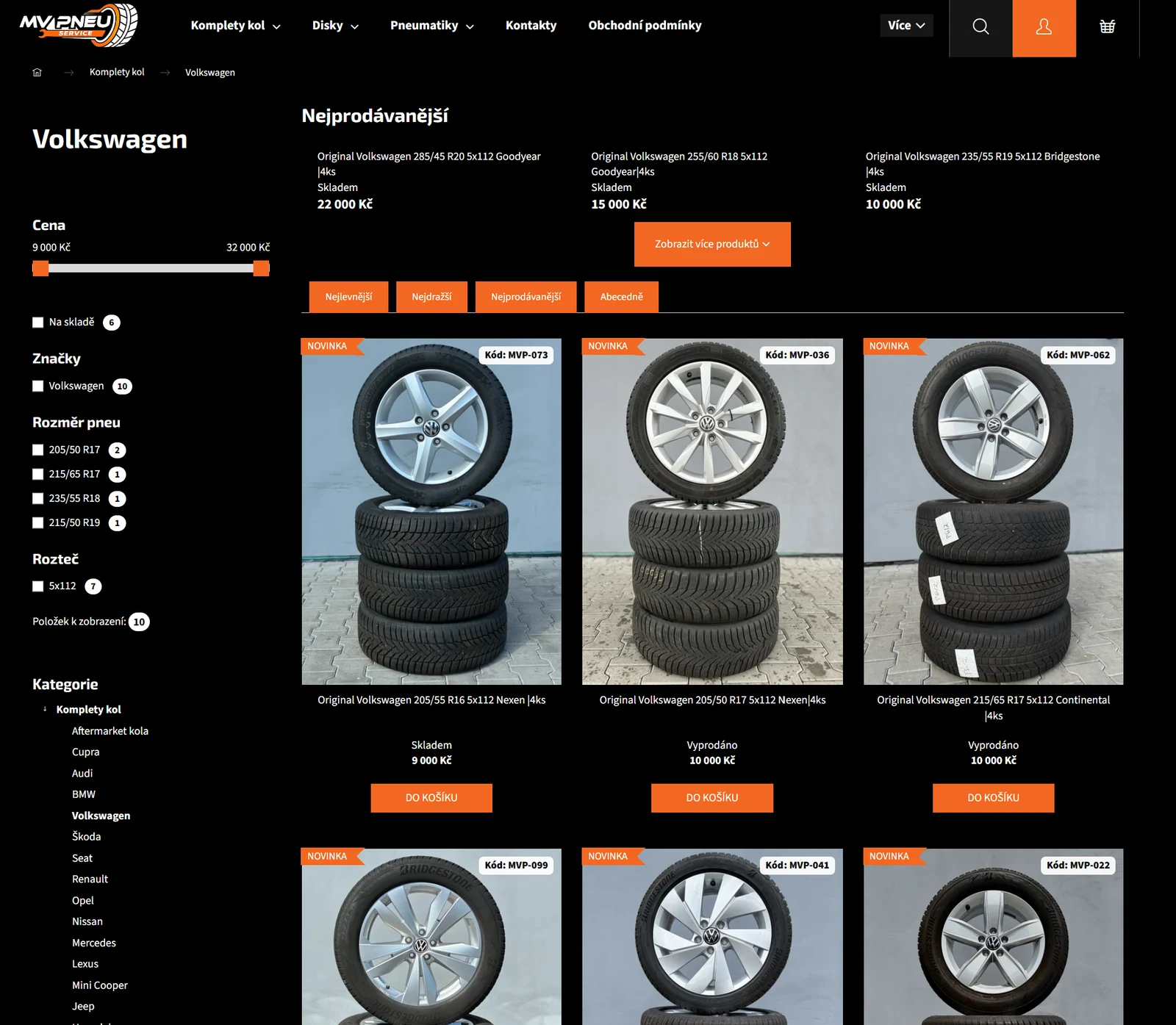
Task: Go to Aftermarket kola category
Action: click(110, 731)
